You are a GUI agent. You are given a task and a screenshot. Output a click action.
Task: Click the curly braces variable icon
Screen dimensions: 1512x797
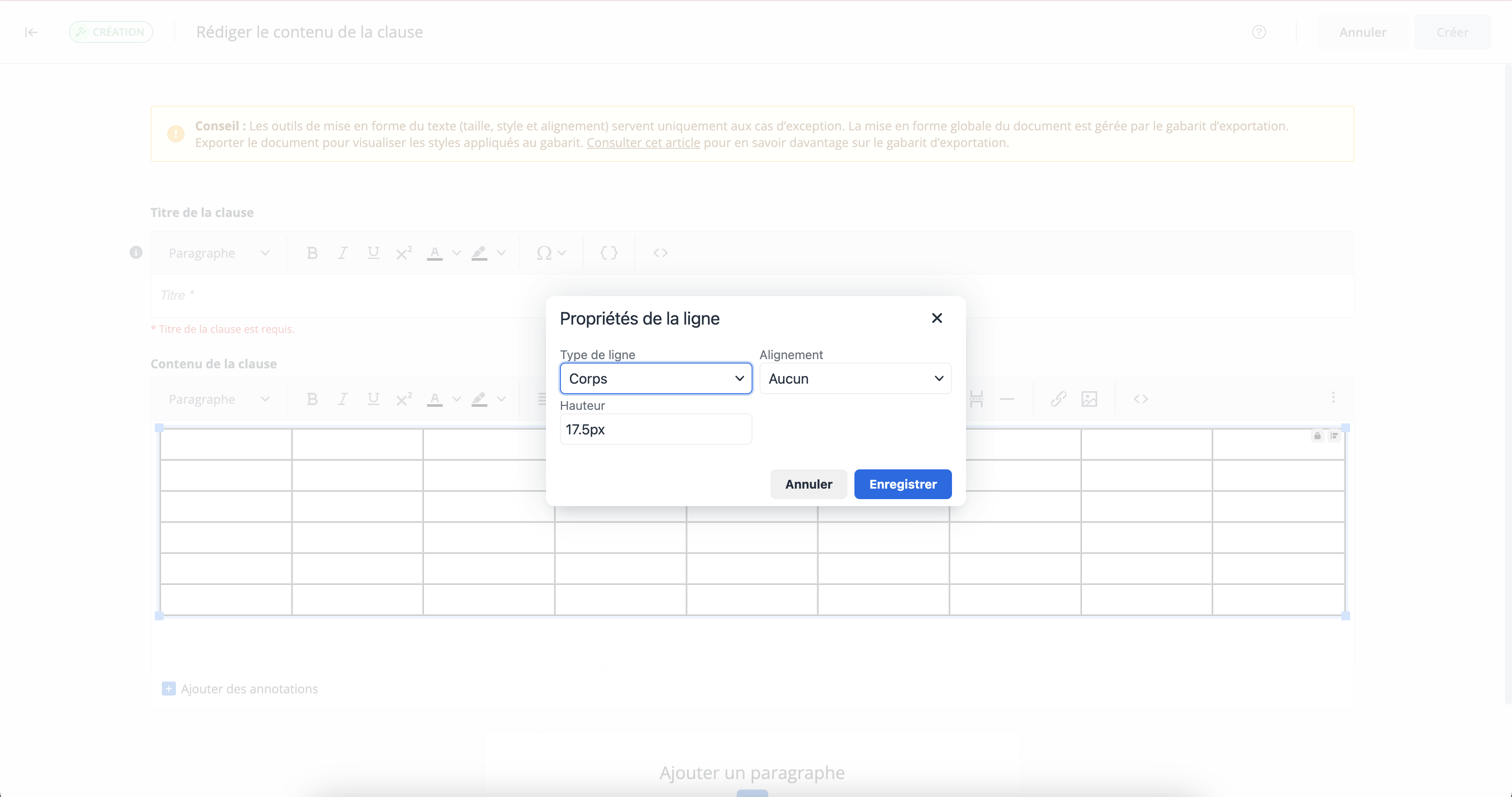pos(609,253)
